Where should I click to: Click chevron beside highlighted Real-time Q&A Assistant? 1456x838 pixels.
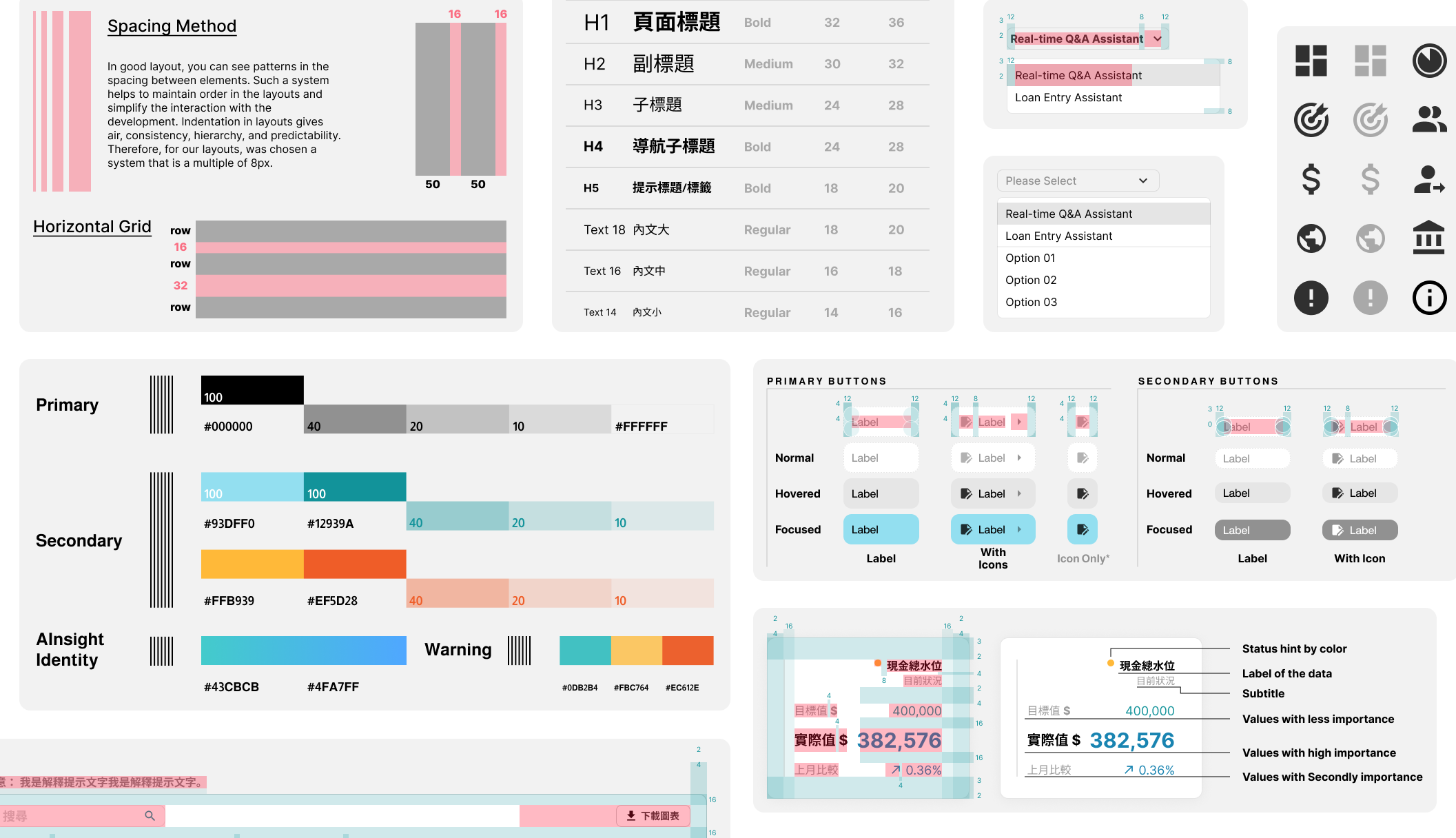tap(1158, 39)
